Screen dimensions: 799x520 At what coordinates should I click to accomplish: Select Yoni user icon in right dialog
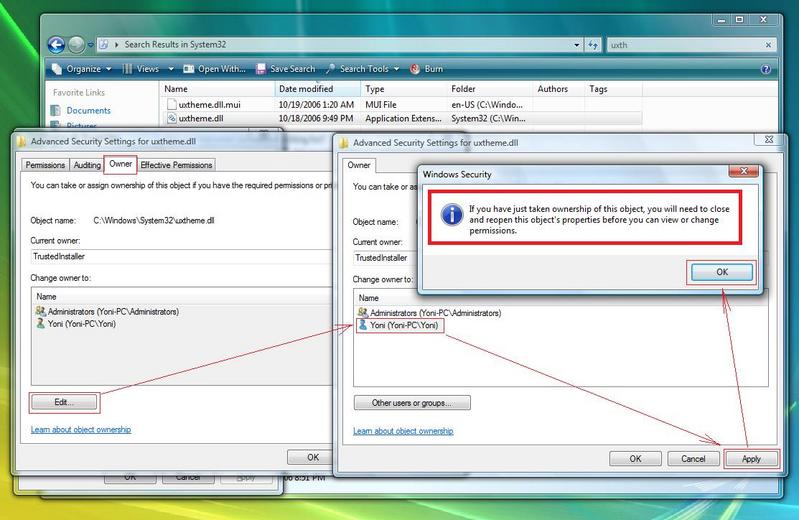click(x=362, y=325)
